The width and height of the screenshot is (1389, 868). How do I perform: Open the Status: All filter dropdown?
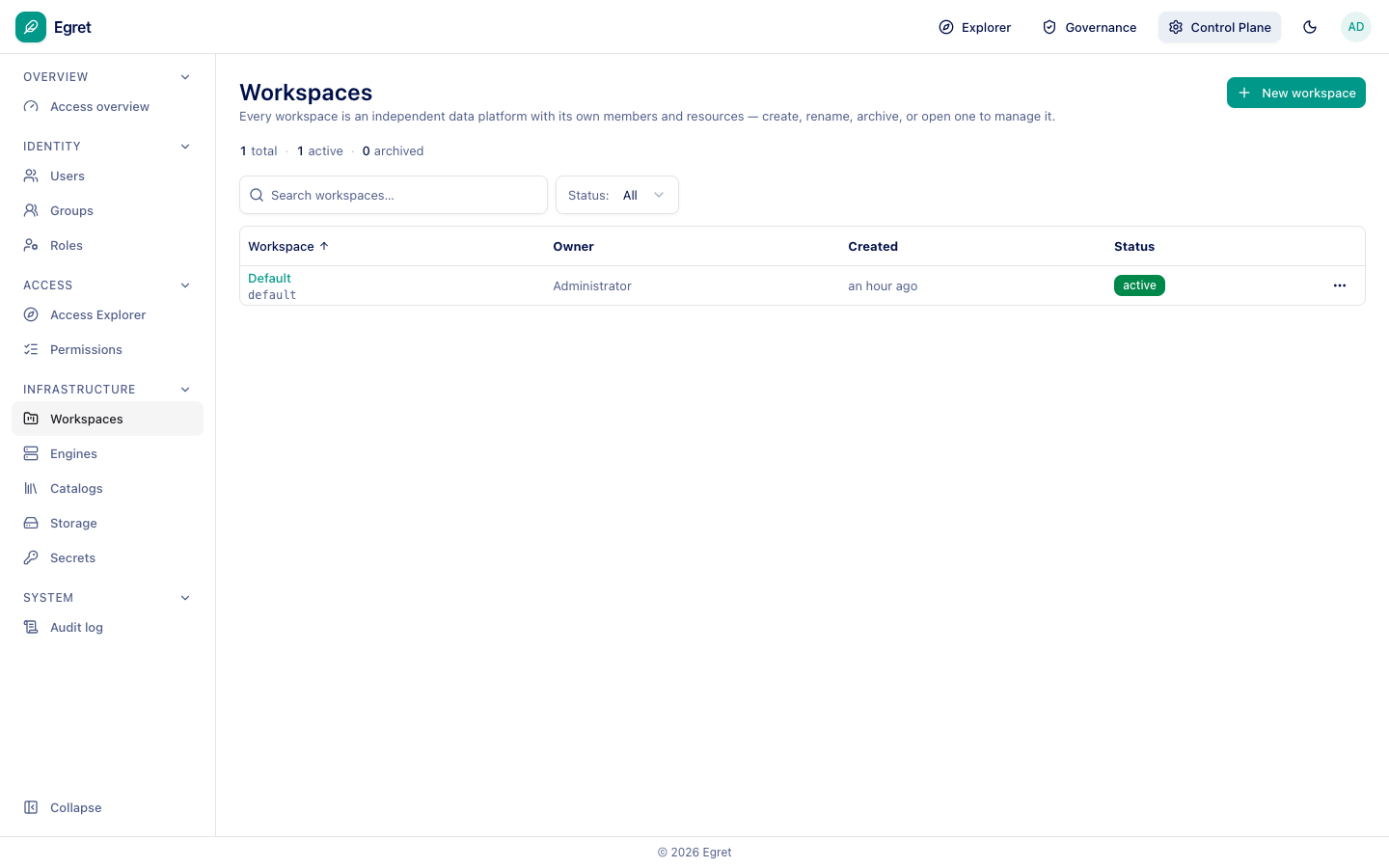pyautogui.click(x=617, y=195)
